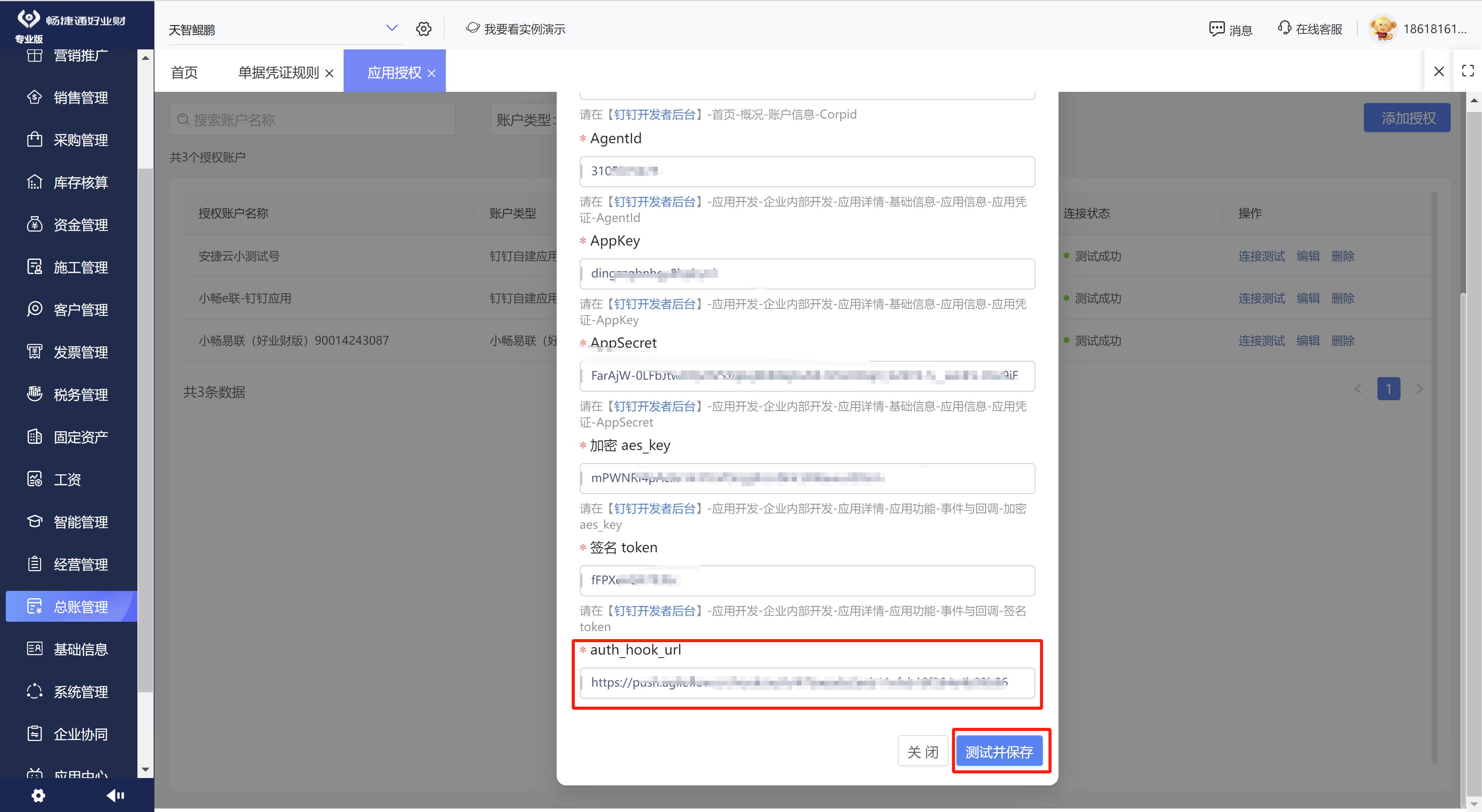This screenshot has height=812, width=1482.
Task: Click 连接测试 for 小畅易联（好业财版）
Action: 1262,340
